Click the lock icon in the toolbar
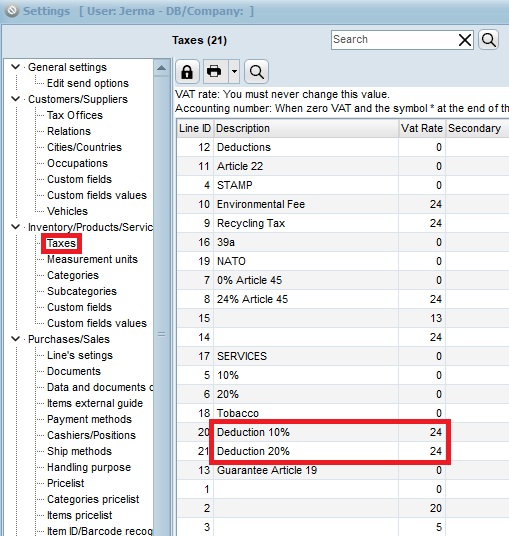 pyautogui.click(x=187, y=72)
